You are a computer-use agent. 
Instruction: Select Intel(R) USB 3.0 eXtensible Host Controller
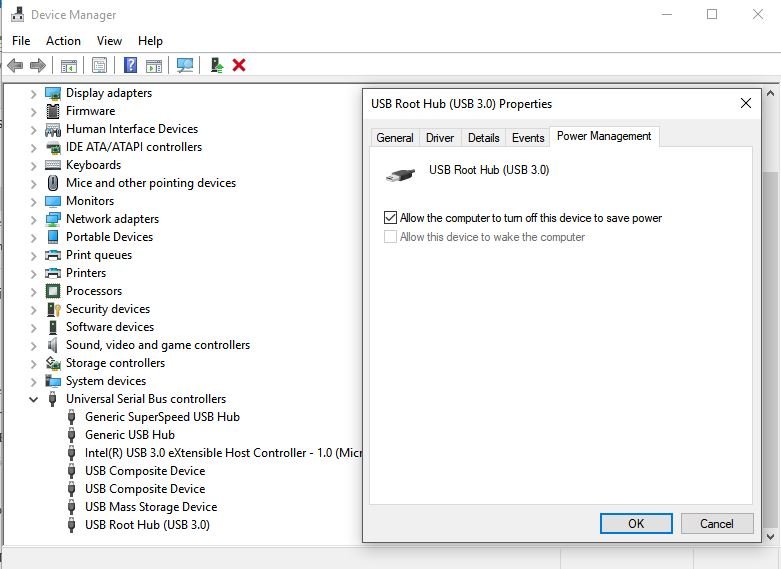pyautogui.click(x=223, y=453)
